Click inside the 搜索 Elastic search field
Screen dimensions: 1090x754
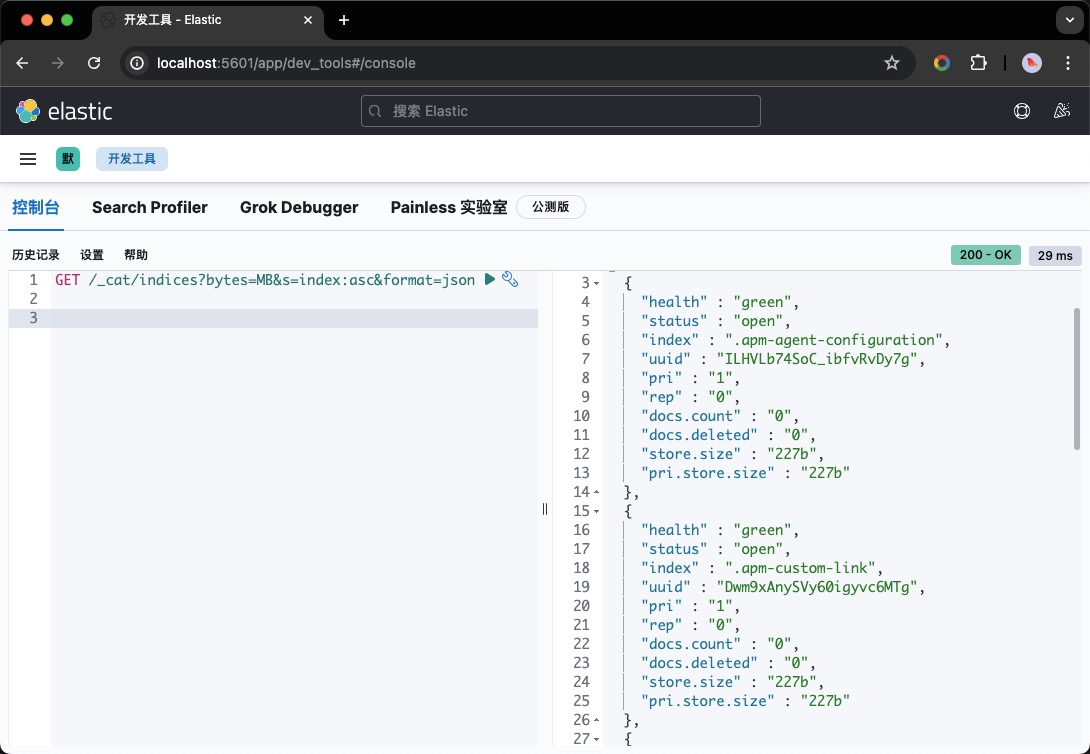(560, 111)
